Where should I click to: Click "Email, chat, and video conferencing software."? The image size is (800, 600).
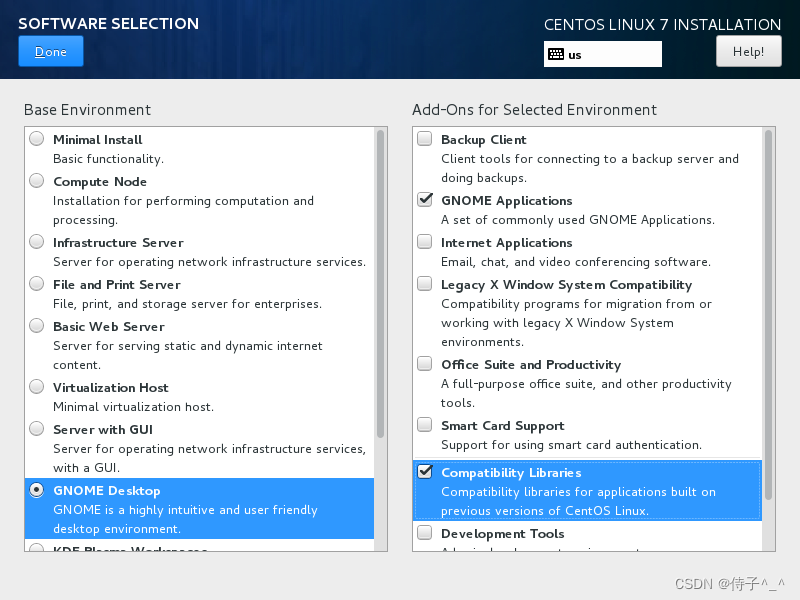coord(576,262)
